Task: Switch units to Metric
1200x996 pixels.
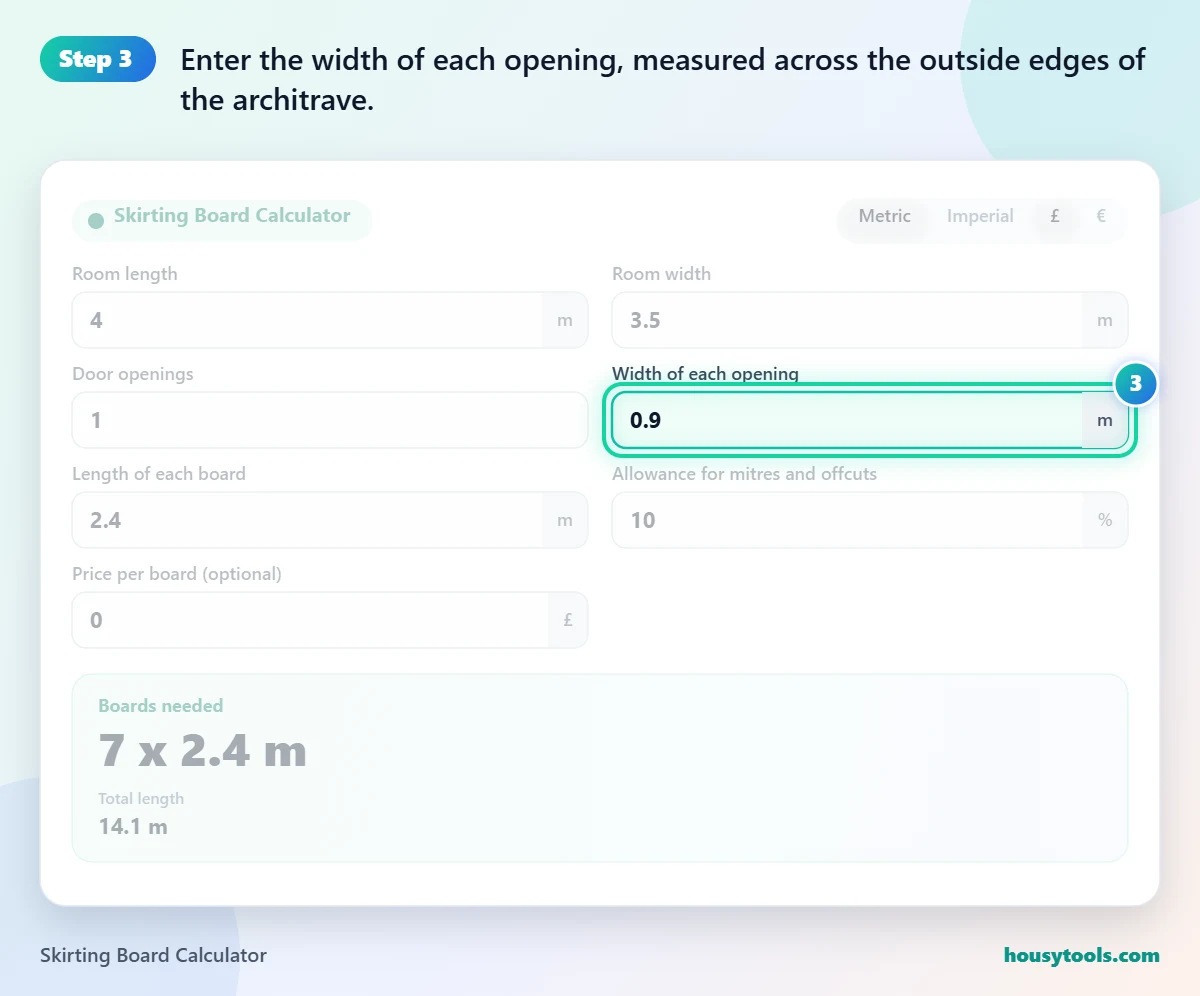Action: (x=884, y=216)
